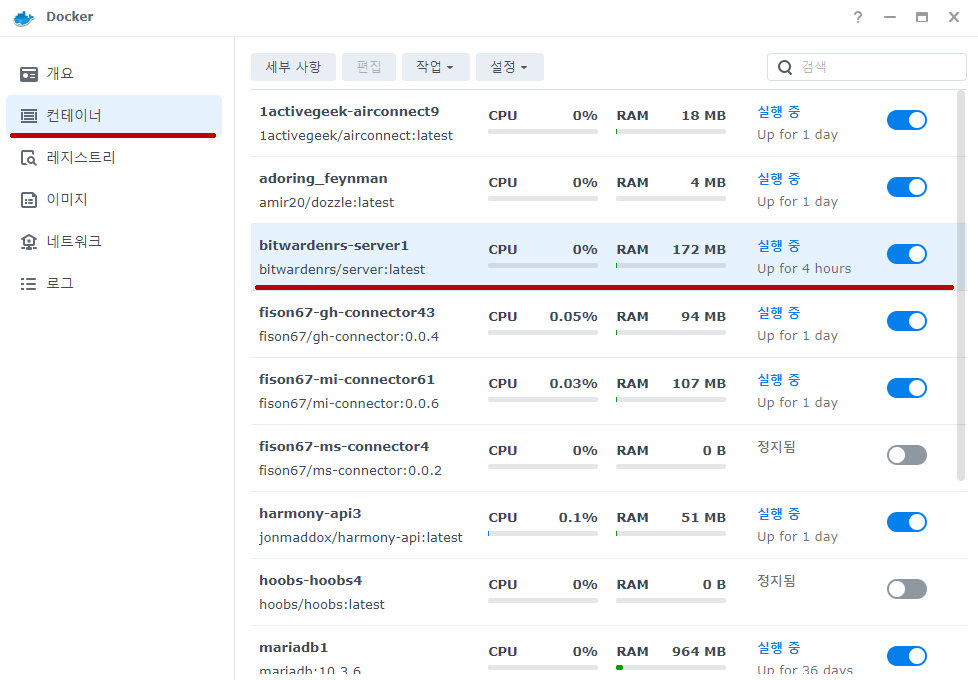Open the 설정 settings dropdown
Screen dimensions: 978x680
[x=510, y=67]
